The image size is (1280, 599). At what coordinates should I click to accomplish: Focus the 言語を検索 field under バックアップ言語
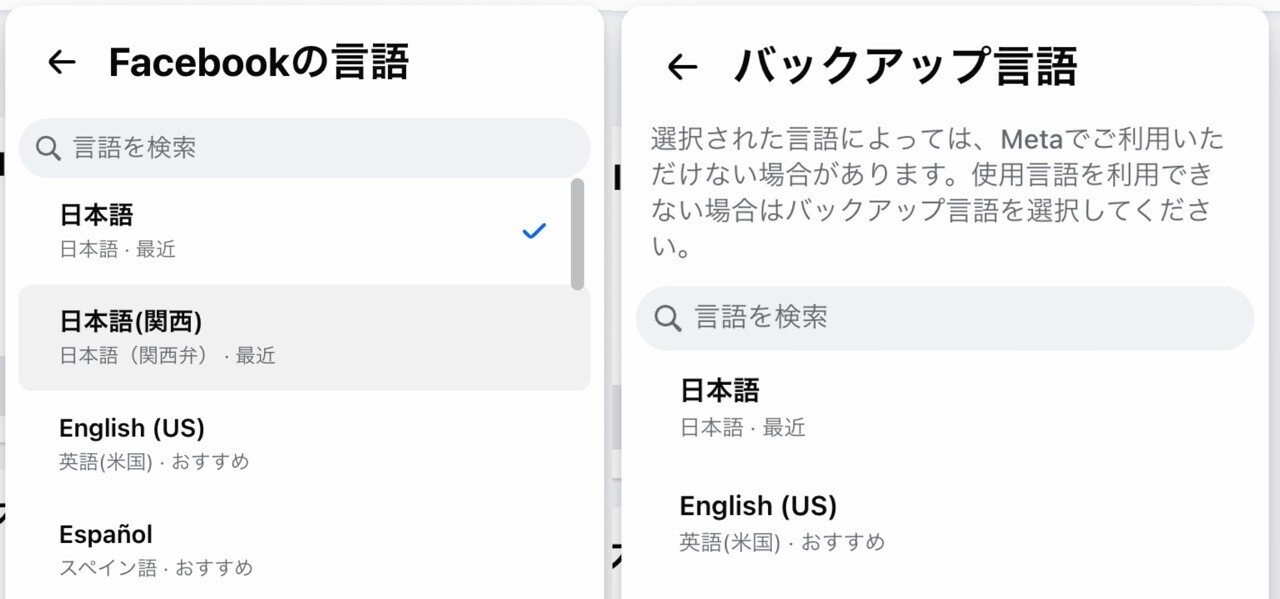960,318
